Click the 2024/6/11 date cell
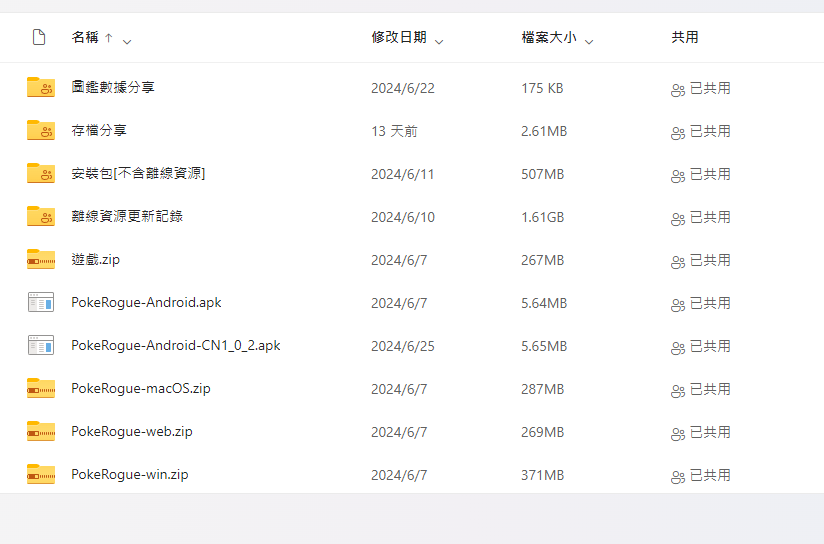 click(403, 175)
